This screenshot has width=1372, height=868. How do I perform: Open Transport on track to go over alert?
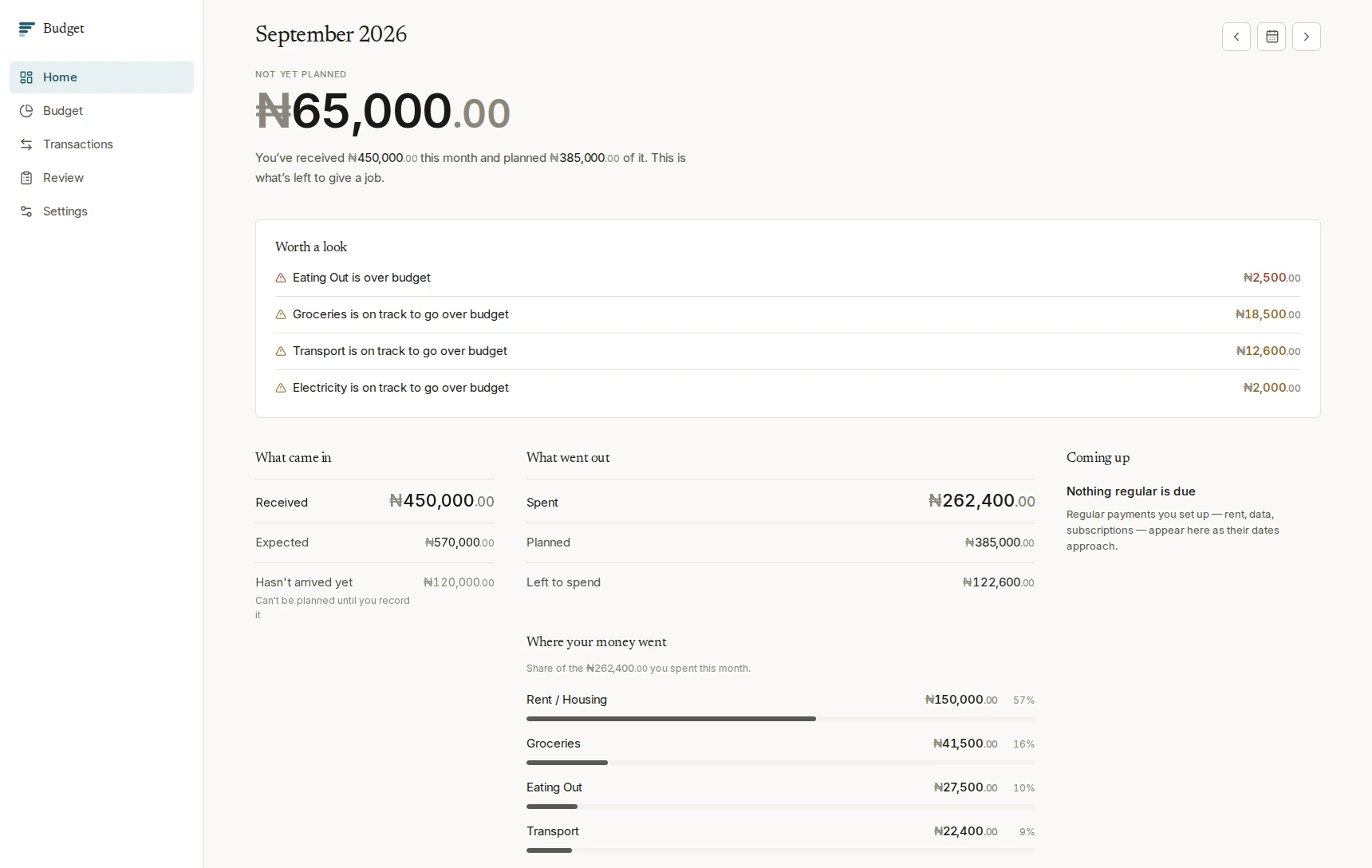pos(788,351)
